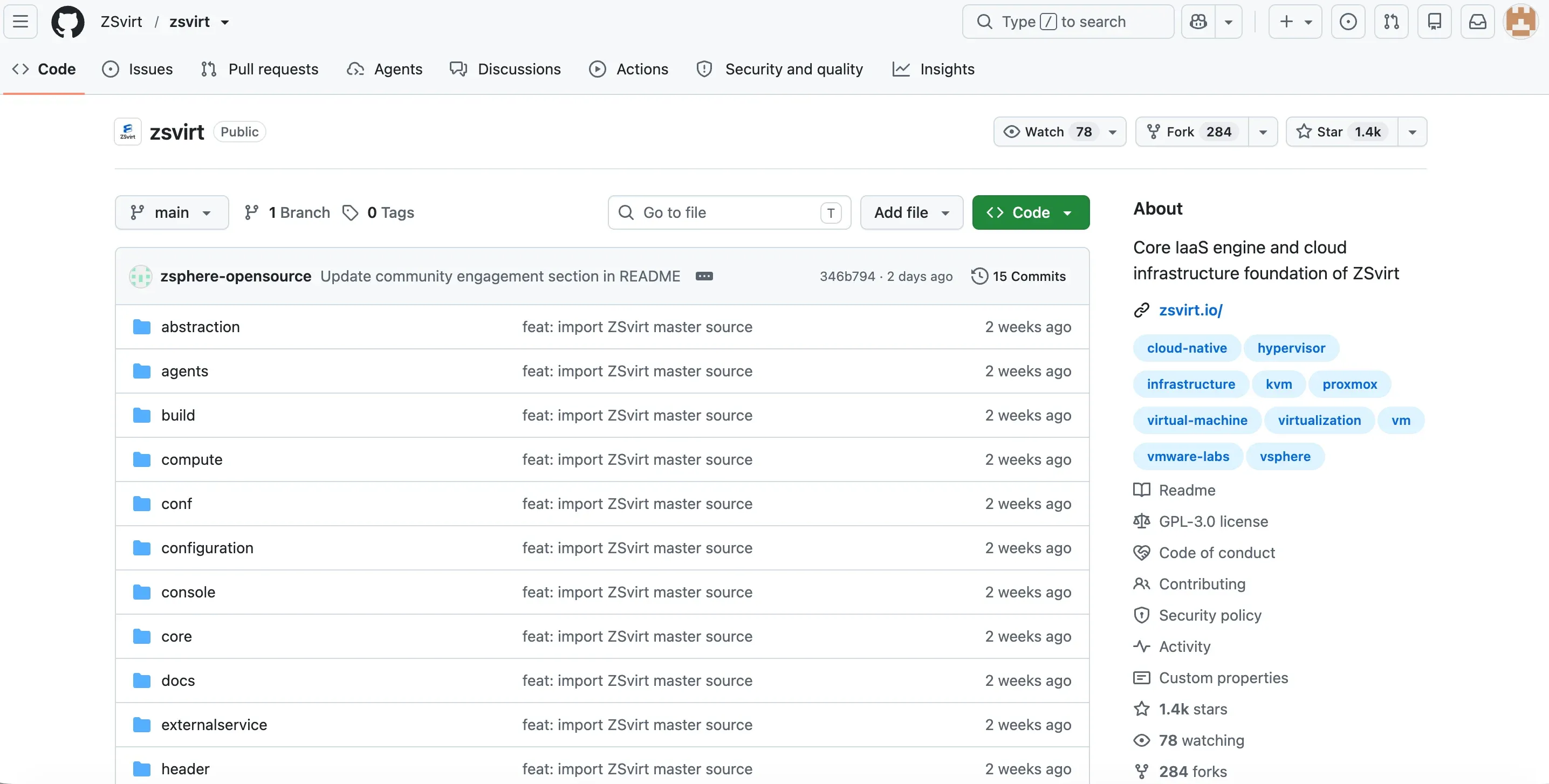Click the conf folder icon

point(142,504)
